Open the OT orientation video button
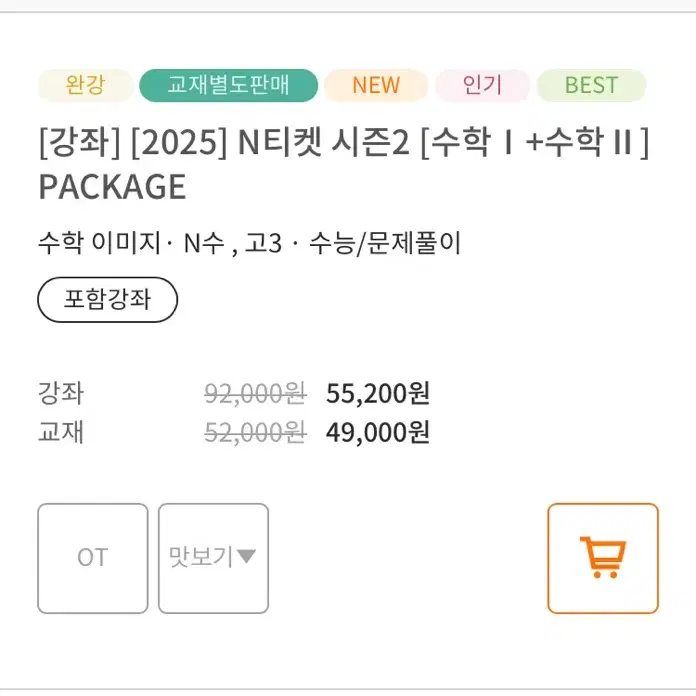 pyautogui.click(x=93, y=558)
